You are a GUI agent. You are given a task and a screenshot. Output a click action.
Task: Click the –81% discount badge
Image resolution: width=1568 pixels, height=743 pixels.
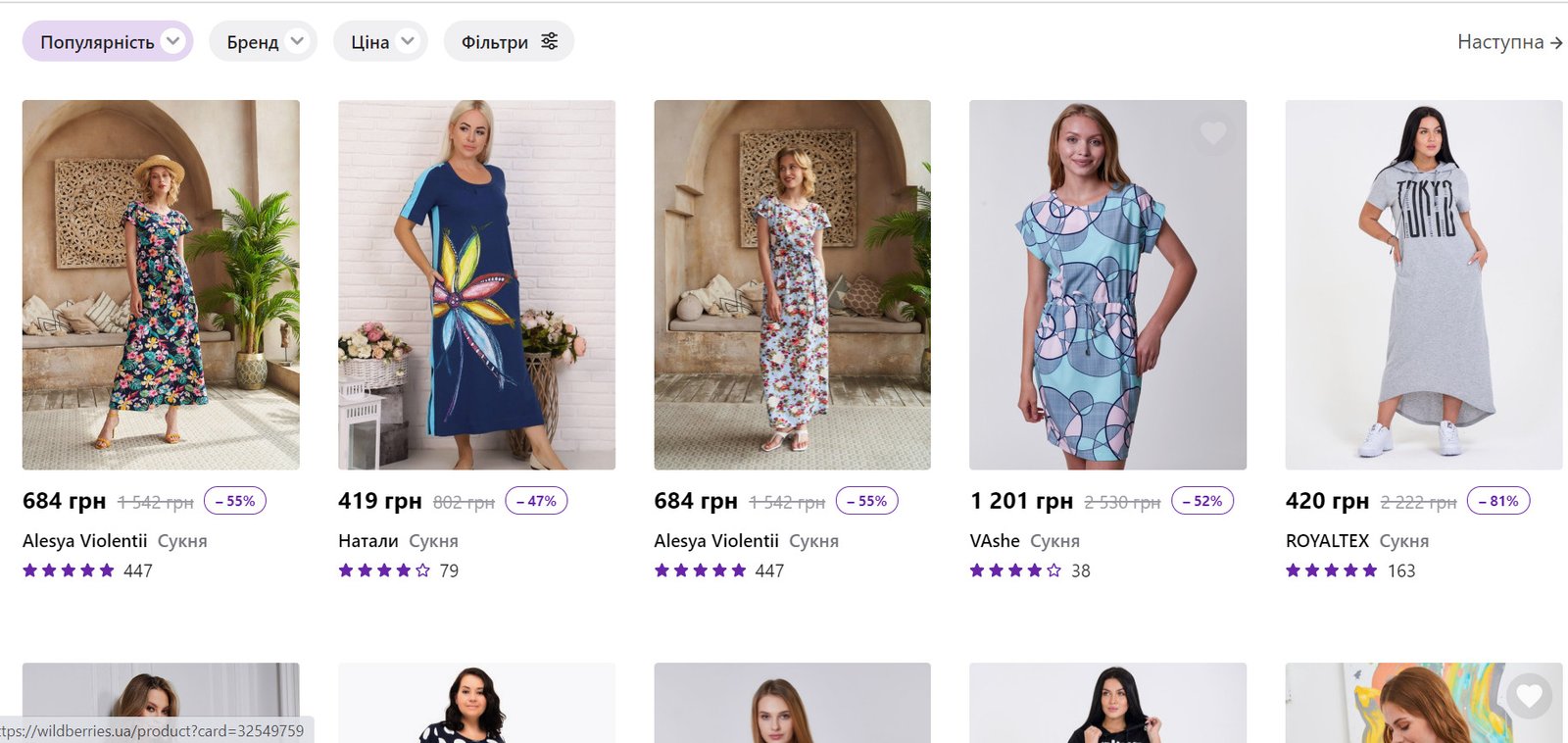coord(1498,501)
